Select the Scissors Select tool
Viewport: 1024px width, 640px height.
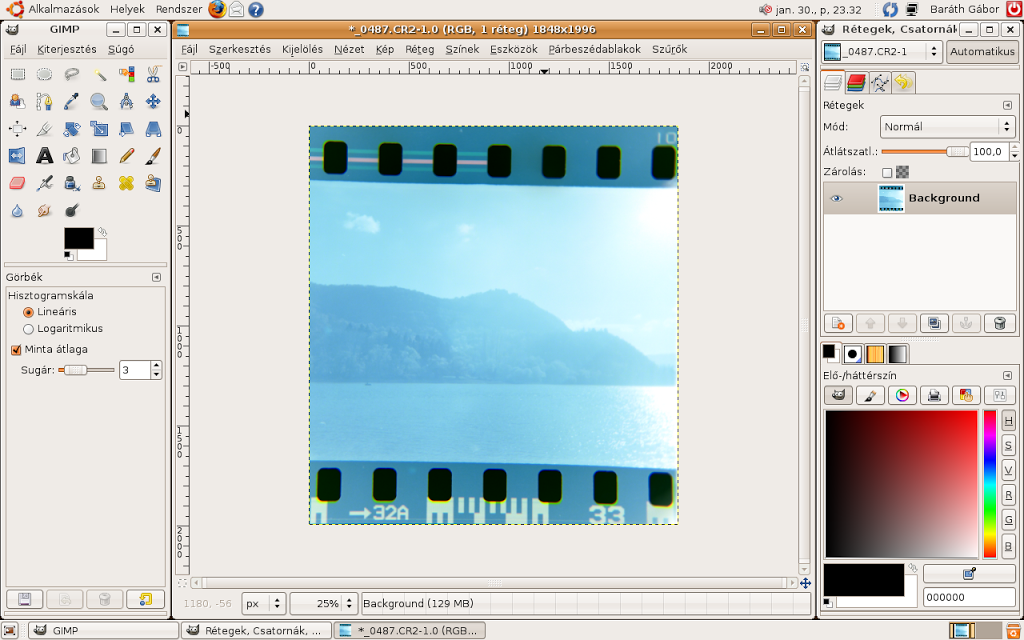(153, 74)
